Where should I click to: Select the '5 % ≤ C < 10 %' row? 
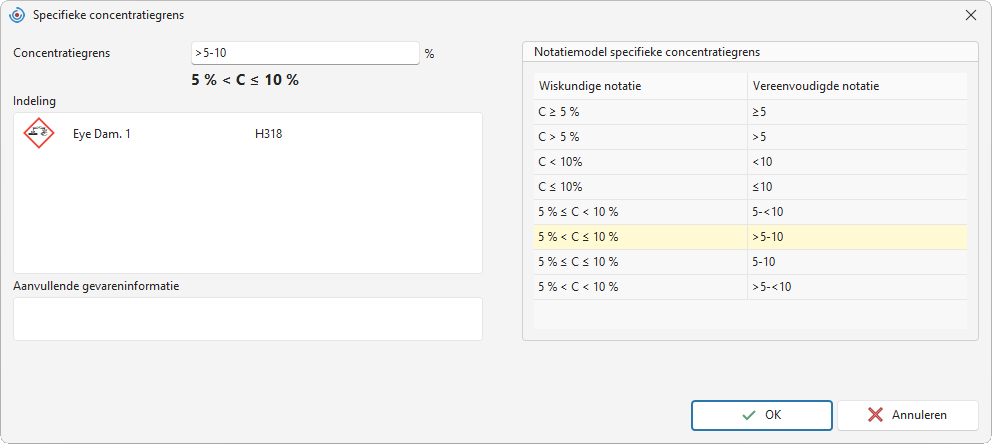coord(750,212)
